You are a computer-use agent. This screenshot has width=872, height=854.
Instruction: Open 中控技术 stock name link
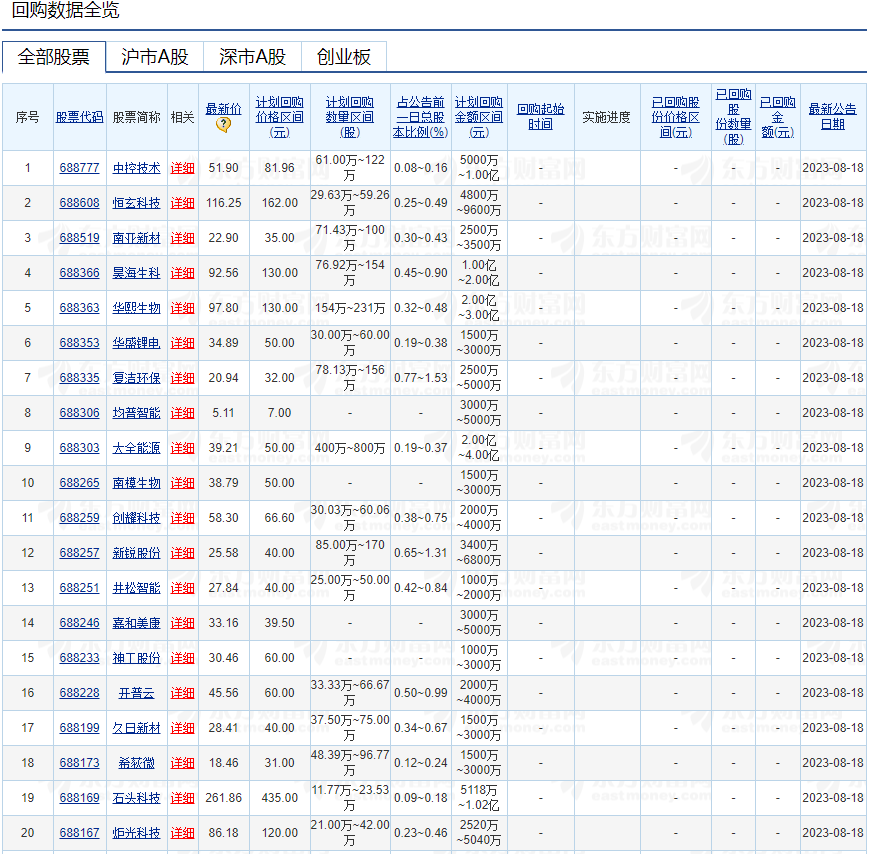(x=136, y=168)
